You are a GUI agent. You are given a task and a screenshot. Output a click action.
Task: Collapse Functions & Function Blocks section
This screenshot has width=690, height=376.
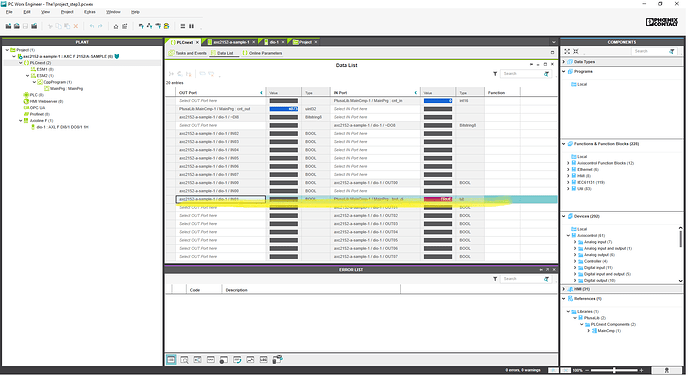(x=564, y=144)
